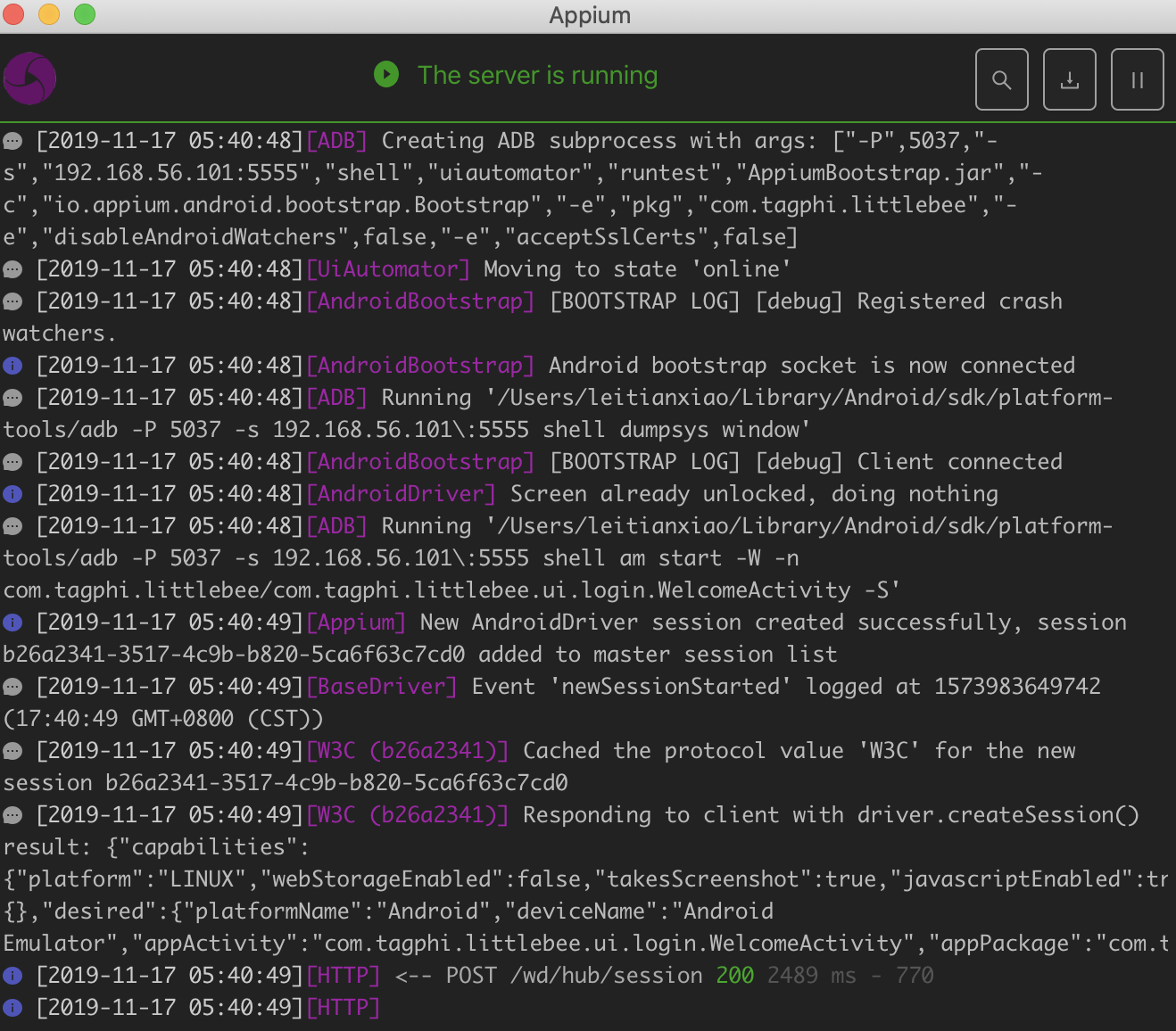The width and height of the screenshot is (1176, 1031).
Task: Click the [AndroidBootstrap] tag on 'Client connected' line
Action: click(x=420, y=462)
